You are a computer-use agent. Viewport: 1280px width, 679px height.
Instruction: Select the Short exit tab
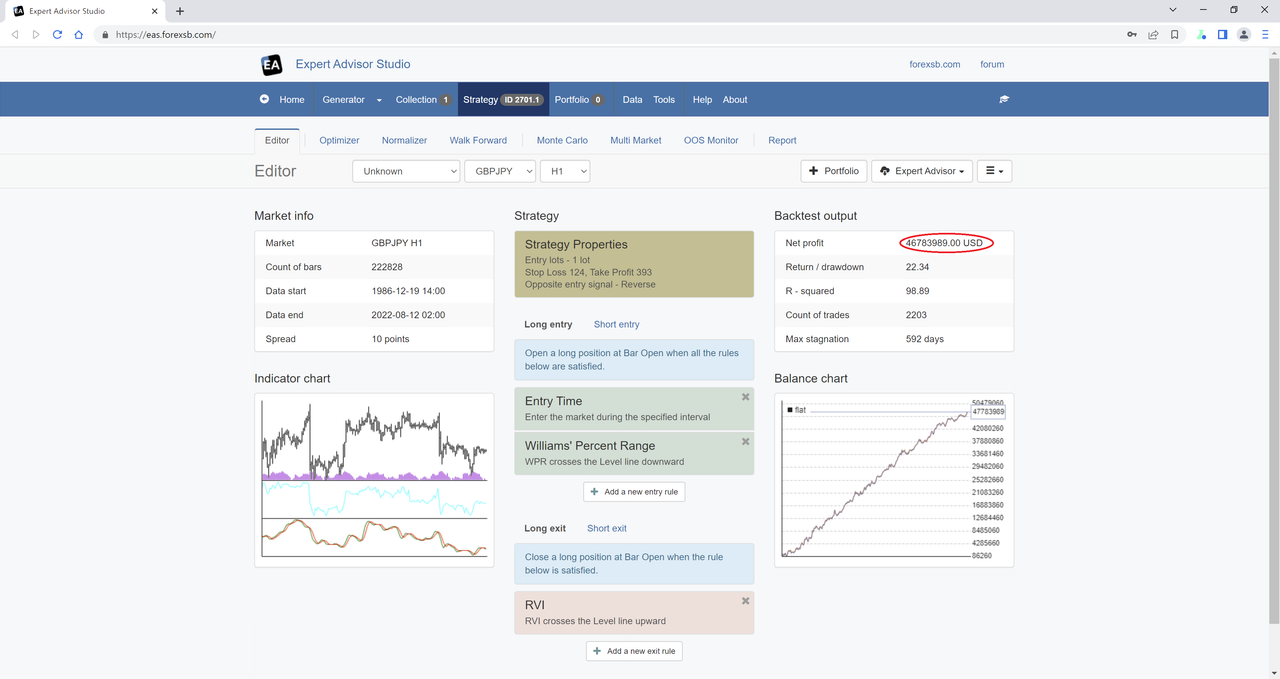point(607,528)
